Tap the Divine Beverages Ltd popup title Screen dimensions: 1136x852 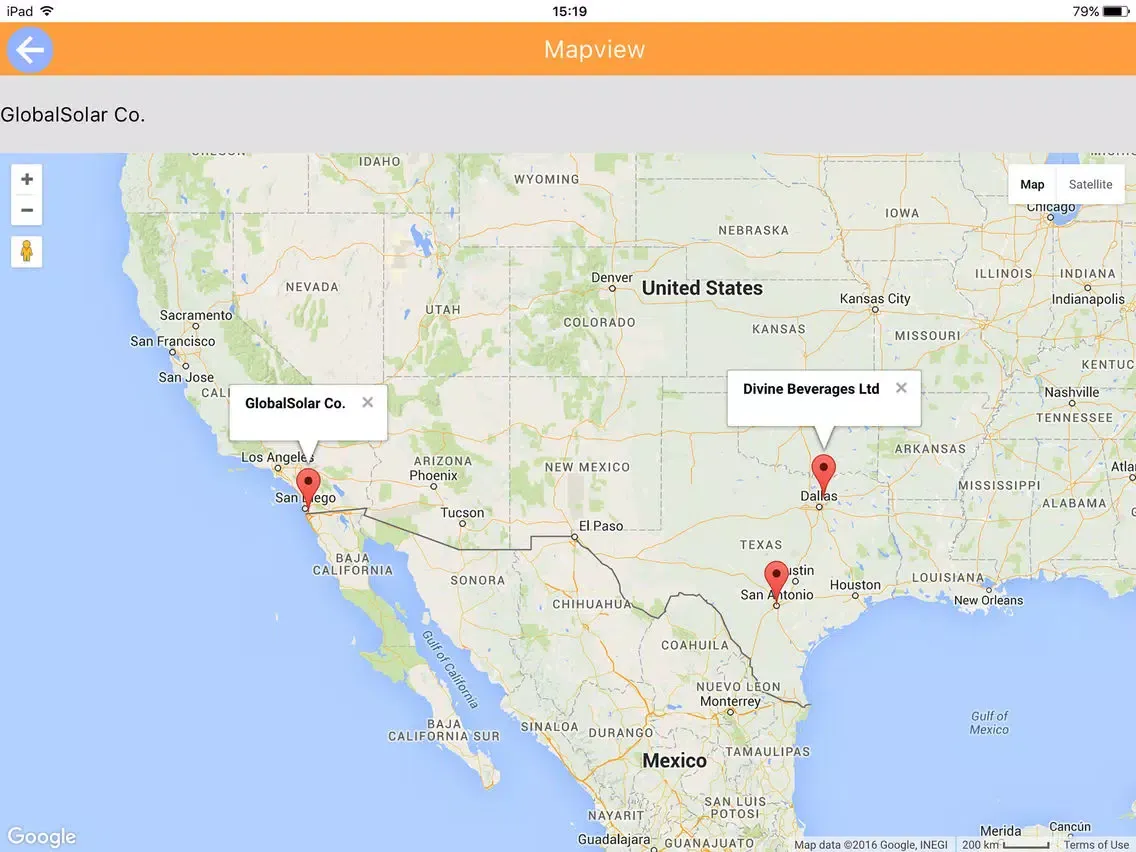tap(811, 389)
